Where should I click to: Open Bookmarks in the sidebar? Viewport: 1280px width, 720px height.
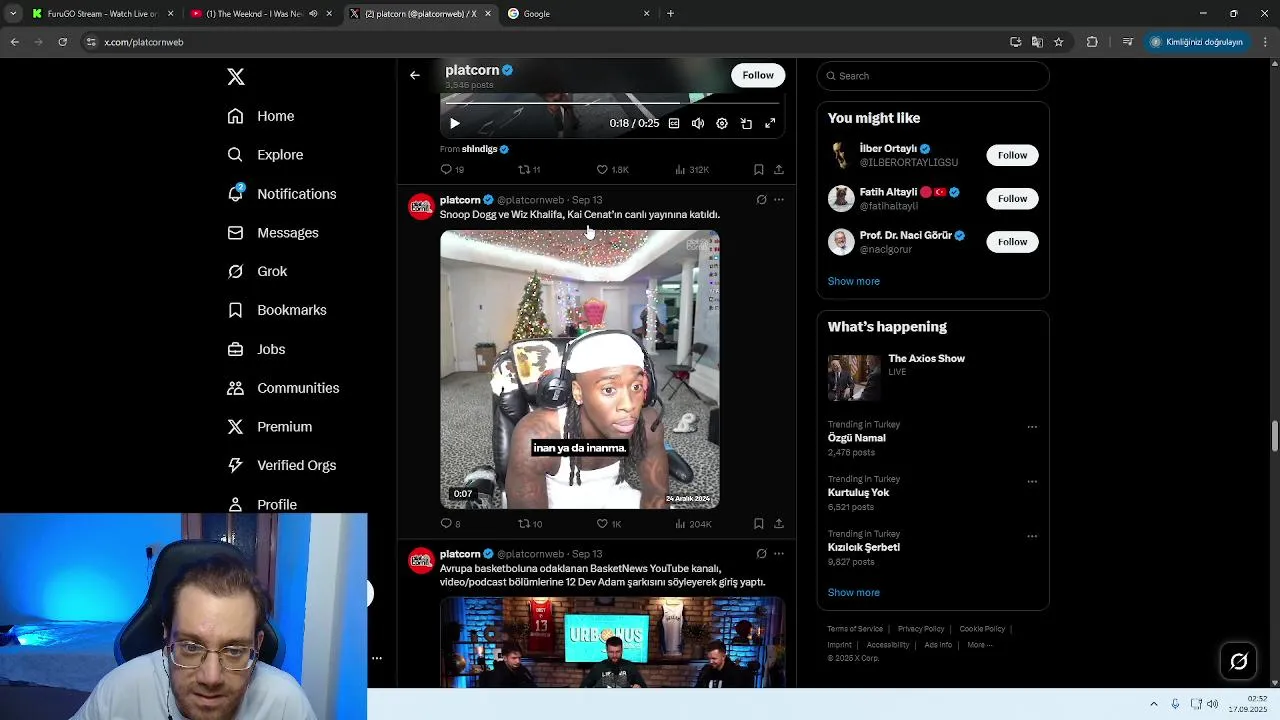tap(276, 310)
